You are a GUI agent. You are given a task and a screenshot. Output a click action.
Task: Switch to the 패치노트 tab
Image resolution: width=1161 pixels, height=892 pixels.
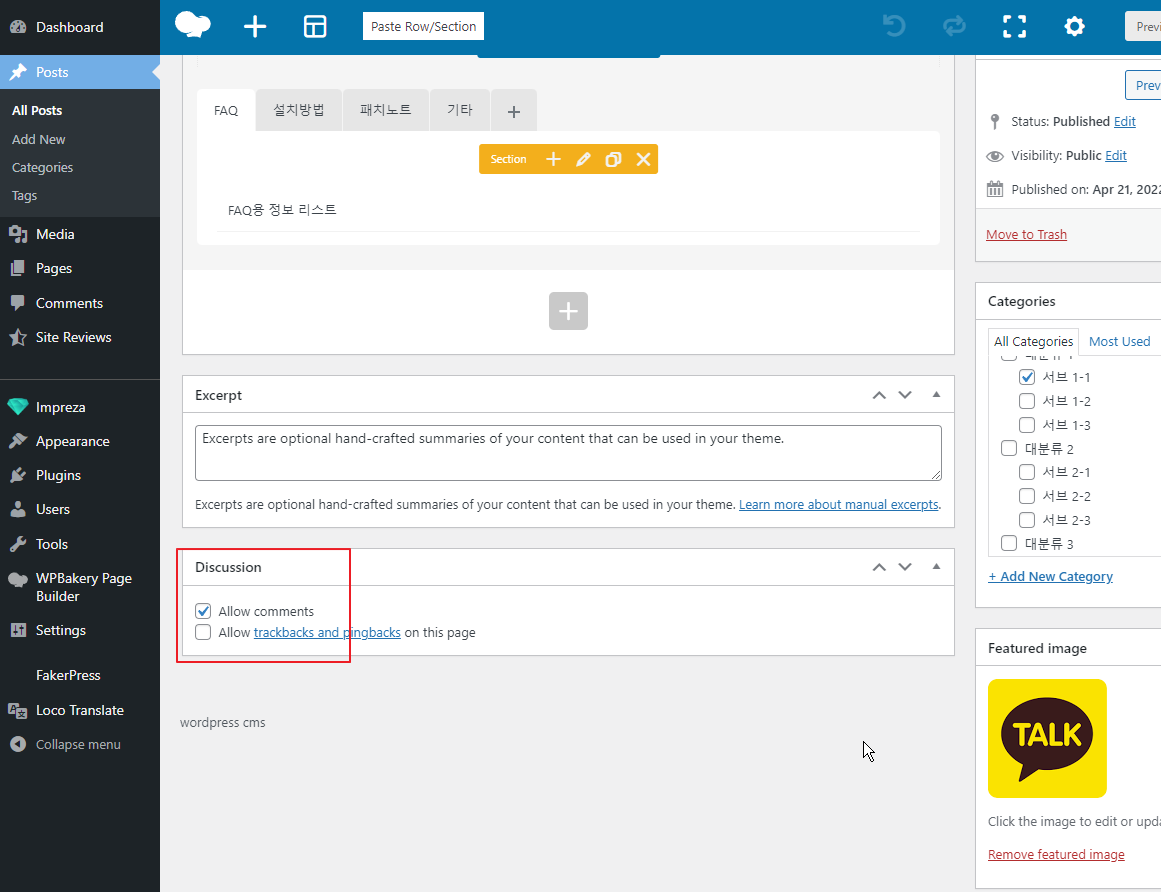point(386,110)
